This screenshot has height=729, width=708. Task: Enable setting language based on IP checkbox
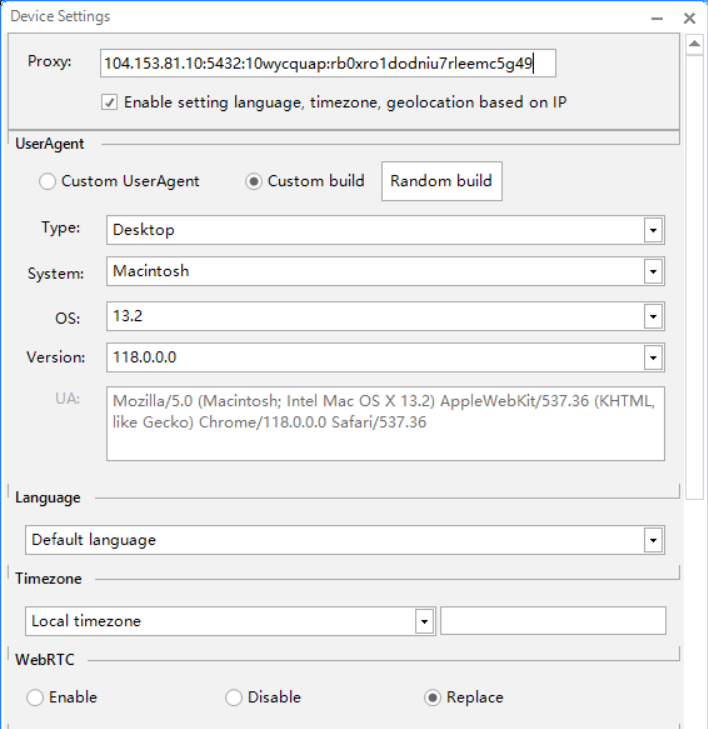(x=110, y=102)
